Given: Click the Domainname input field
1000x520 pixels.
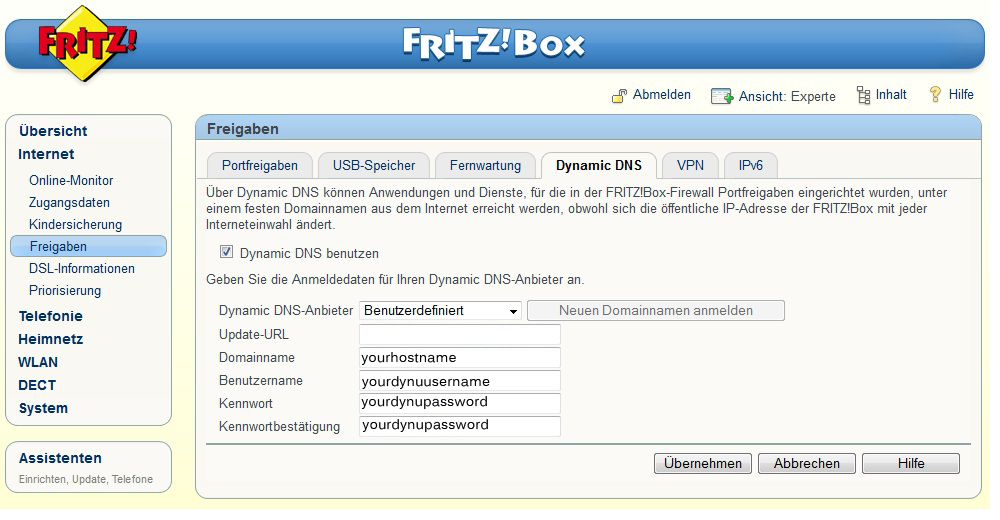Looking at the screenshot, I should click(460, 357).
